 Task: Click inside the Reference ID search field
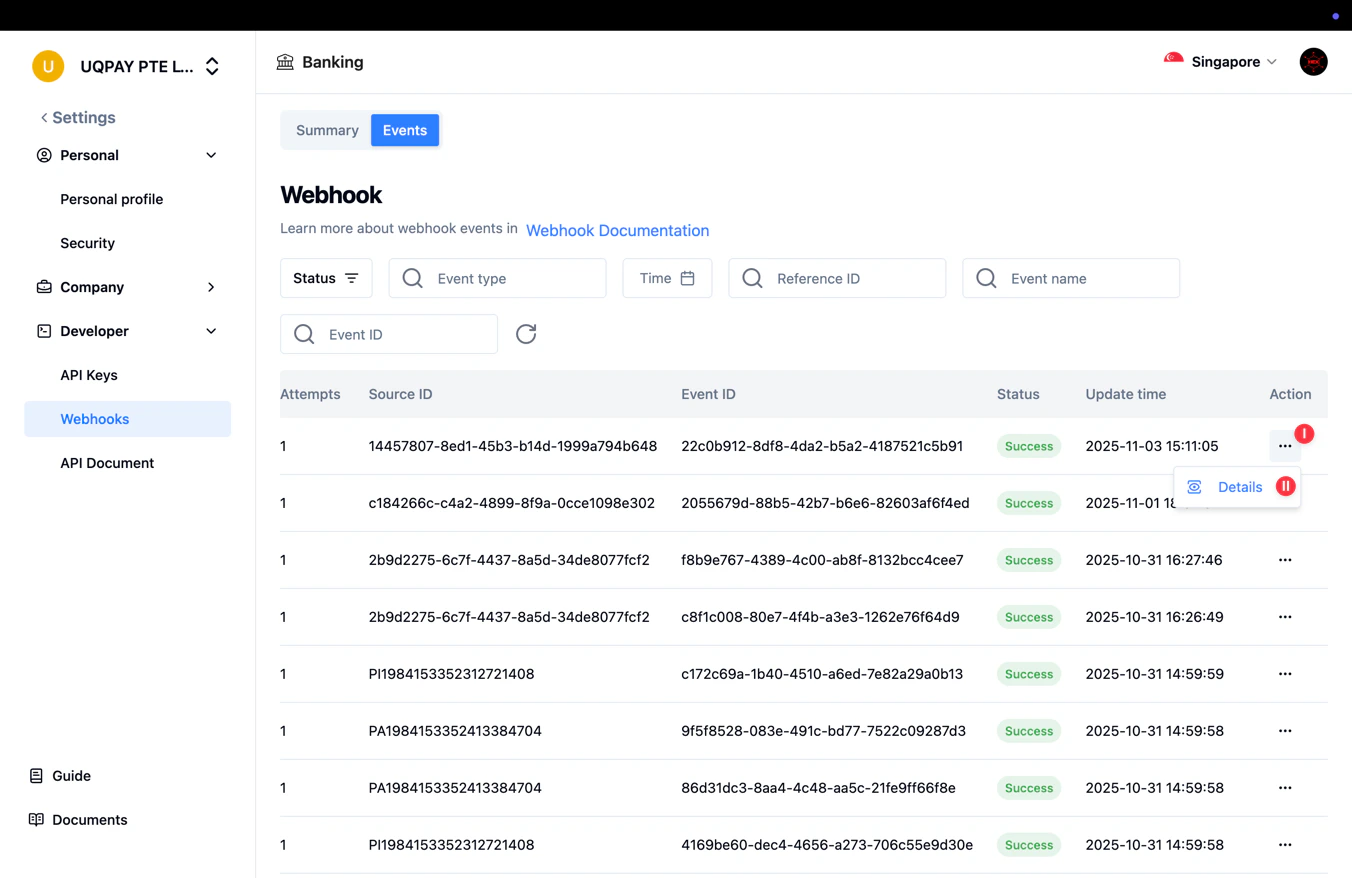(837, 278)
